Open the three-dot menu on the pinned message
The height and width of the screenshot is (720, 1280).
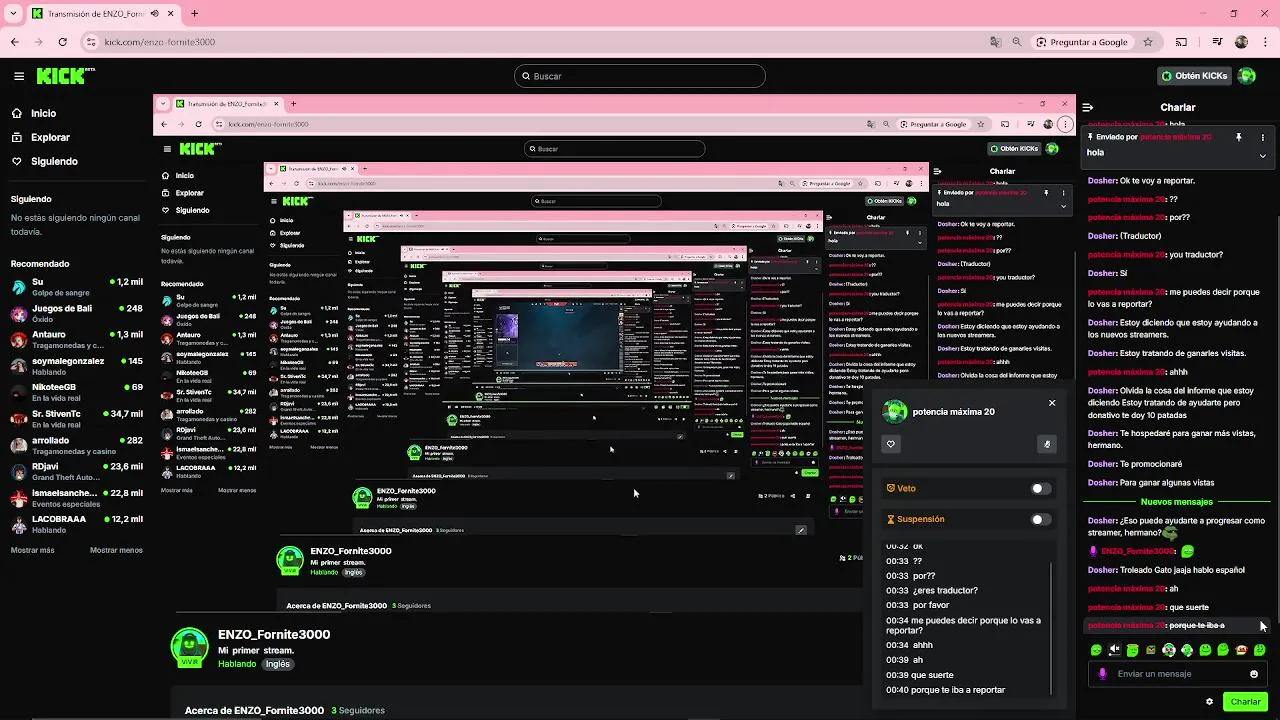pyautogui.click(x=1262, y=137)
